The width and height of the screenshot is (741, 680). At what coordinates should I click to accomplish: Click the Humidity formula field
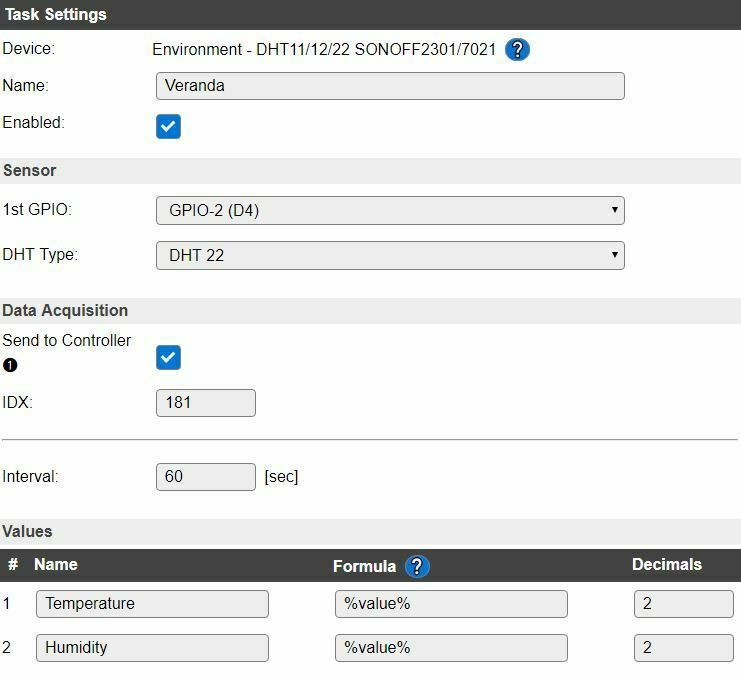coord(451,648)
